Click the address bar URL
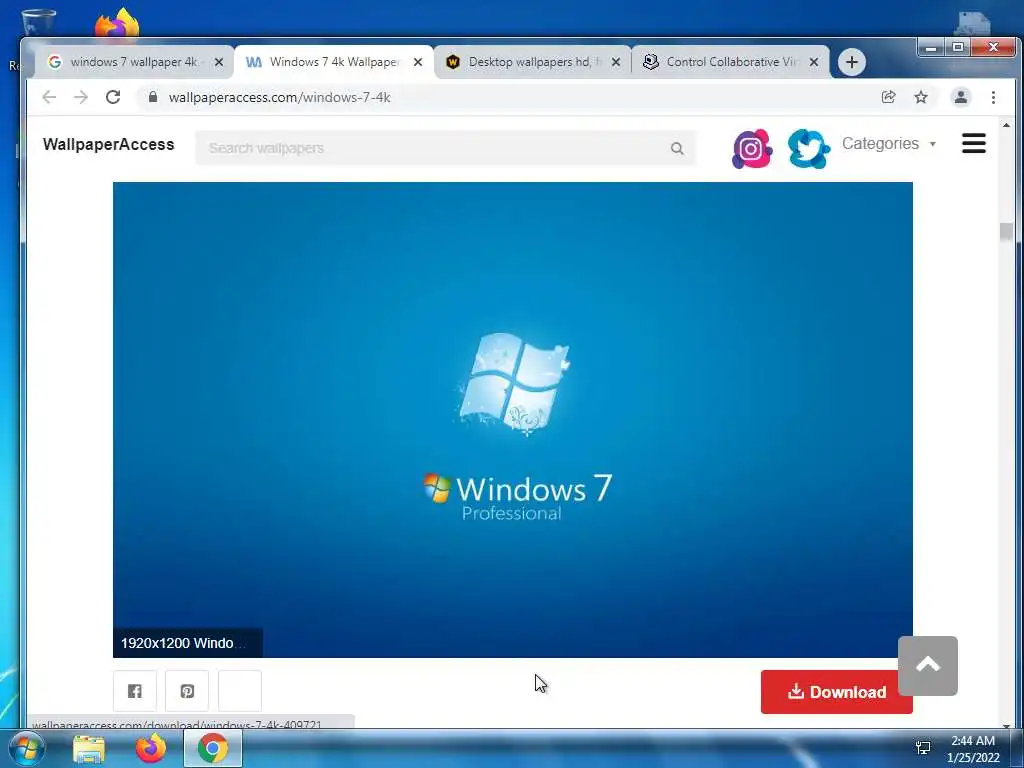 280,97
